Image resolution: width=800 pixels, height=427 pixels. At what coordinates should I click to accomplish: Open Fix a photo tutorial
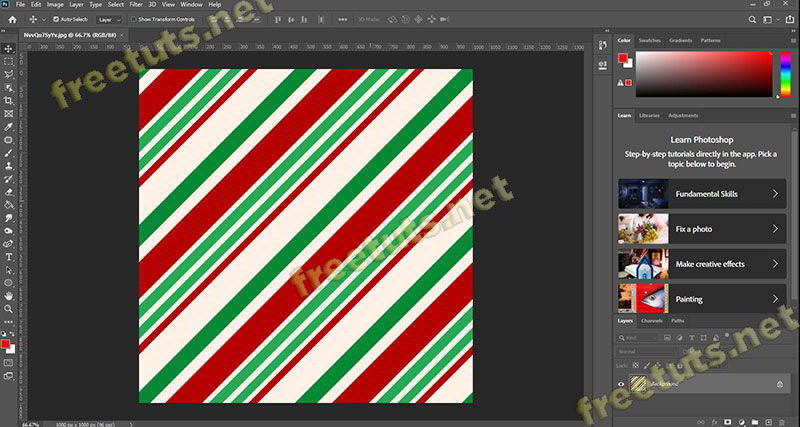click(702, 229)
